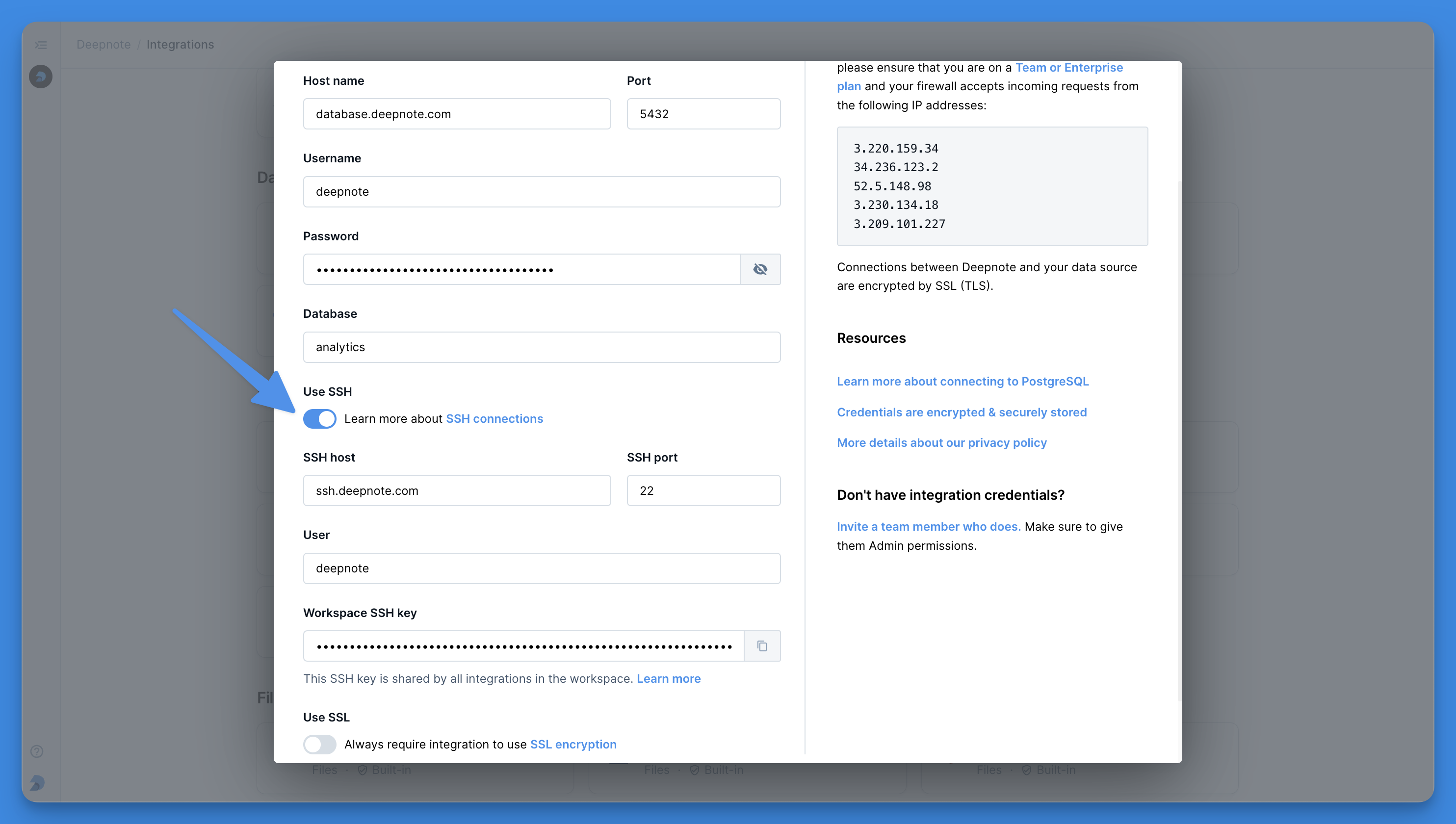Screen dimensions: 1456x824
Task: Open Learn more about connecting to PostgreSQL
Action: tap(962, 382)
